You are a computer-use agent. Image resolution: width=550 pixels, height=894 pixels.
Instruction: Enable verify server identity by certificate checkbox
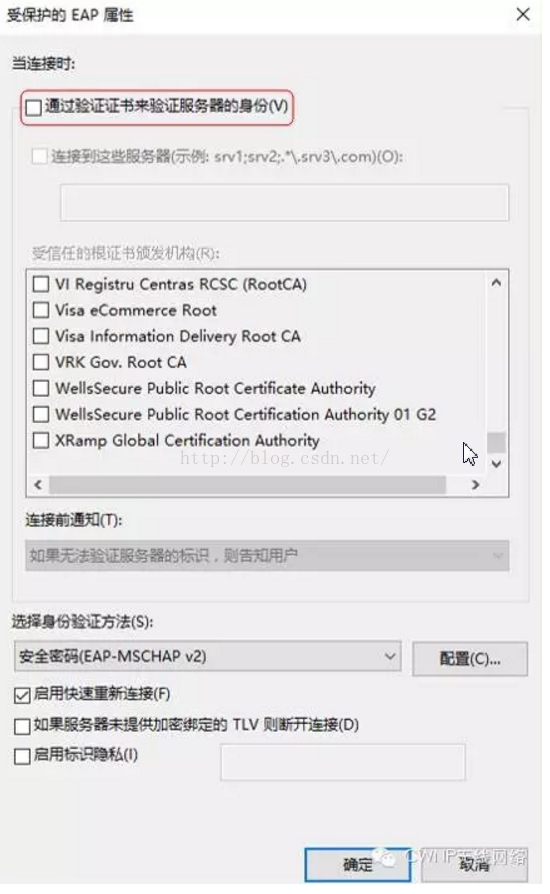pos(34,107)
